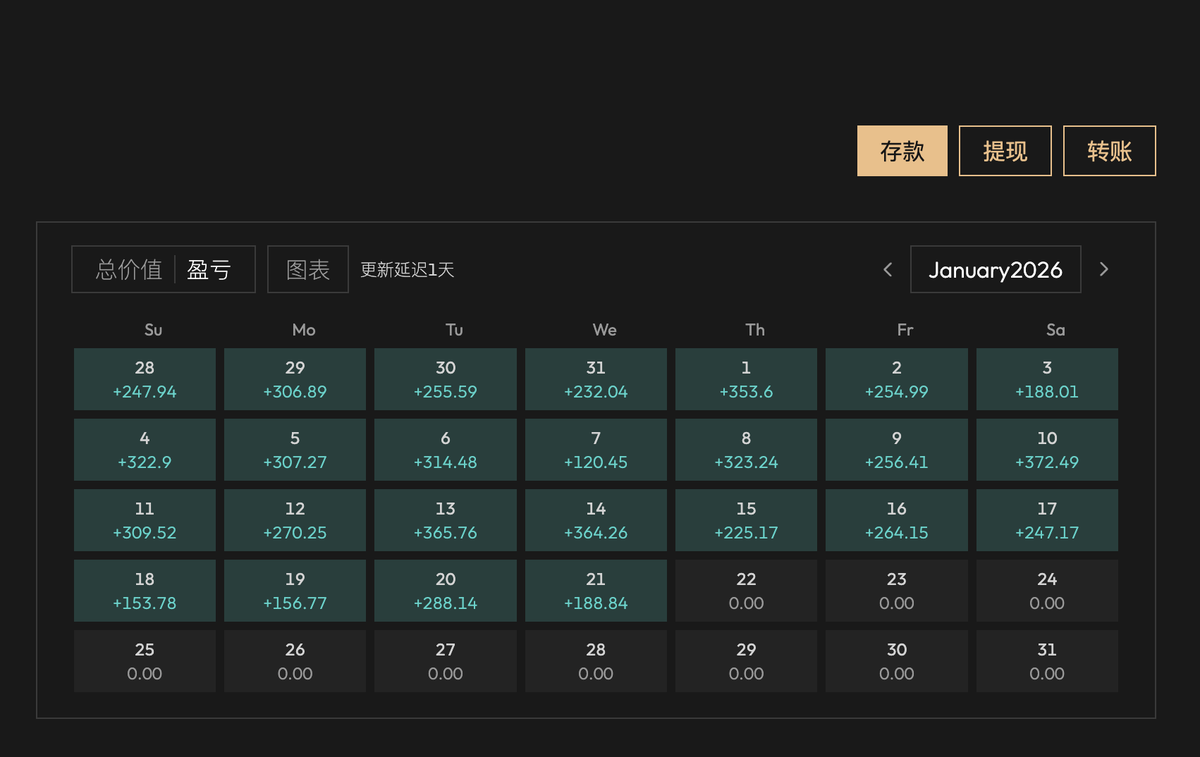This screenshot has height=757, width=1200.
Task: Go to the next month
Action: pyautogui.click(x=1104, y=269)
